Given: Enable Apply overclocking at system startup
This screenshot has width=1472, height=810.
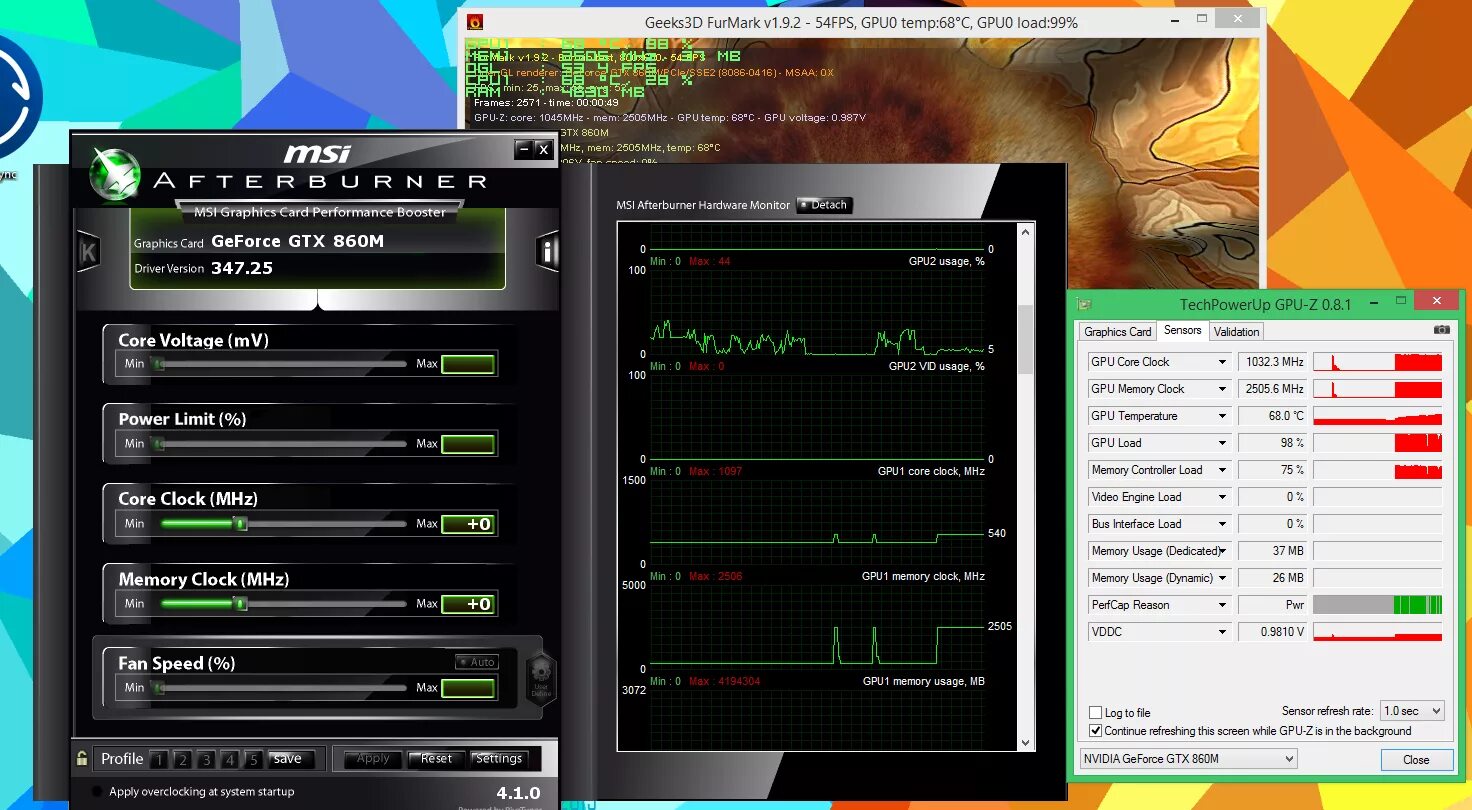Looking at the screenshot, I should pyautogui.click(x=97, y=791).
